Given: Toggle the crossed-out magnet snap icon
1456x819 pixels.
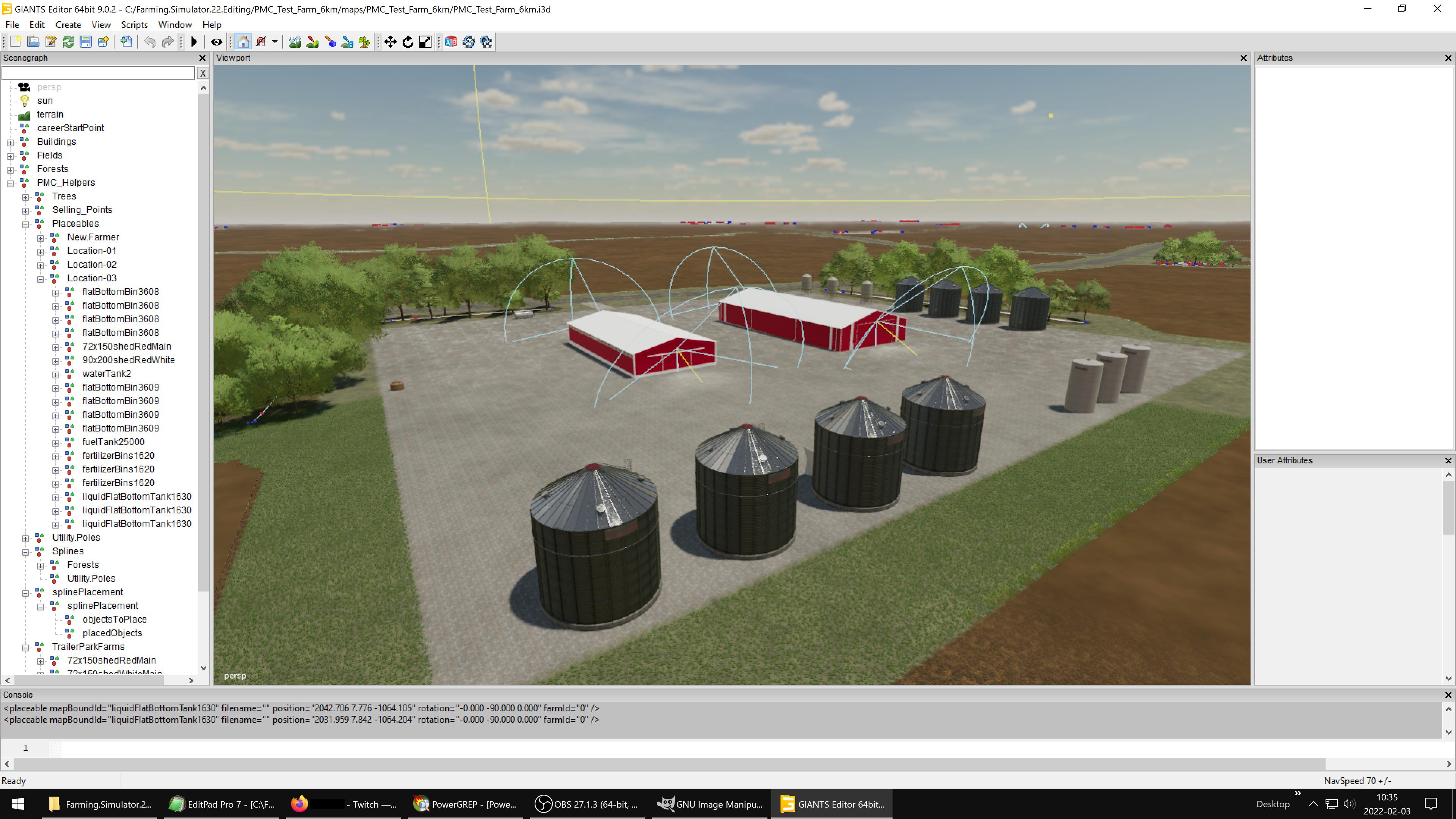Looking at the screenshot, I should [x=261, y=42].
